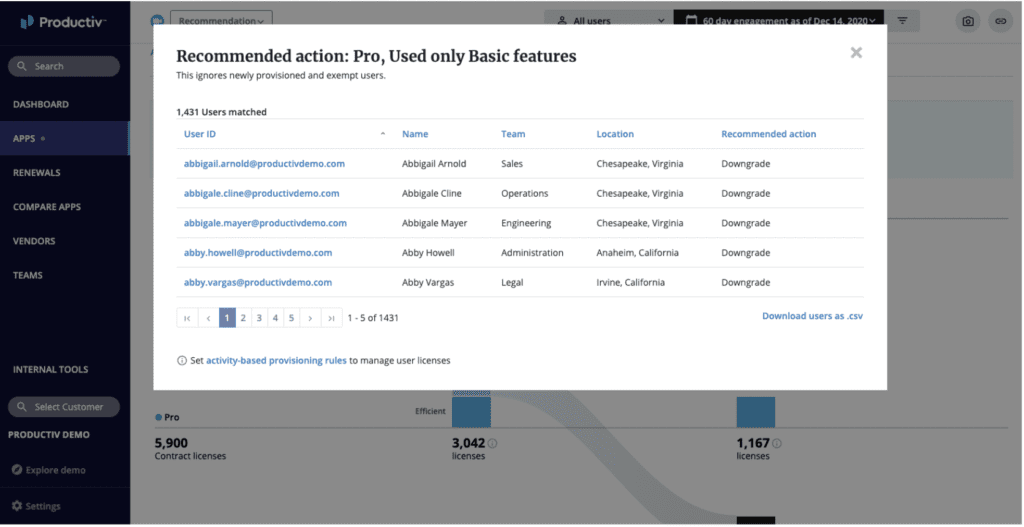The height and width of the screenshot is (527, 1024).
Task: Go to the last page of results
Action: point(331,318)
